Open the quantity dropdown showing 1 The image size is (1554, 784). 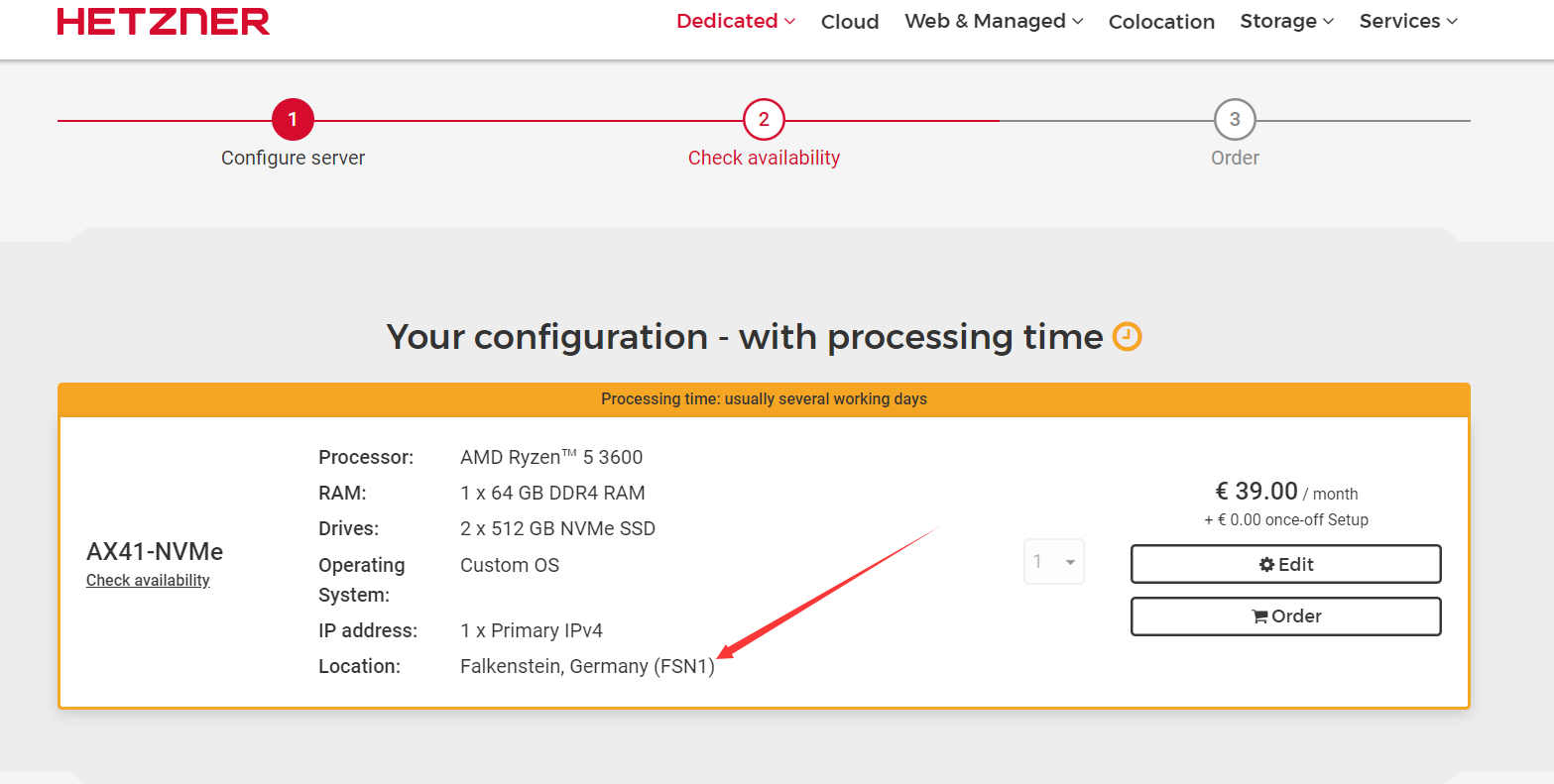pyautogui.click(x=1054, y=561)
